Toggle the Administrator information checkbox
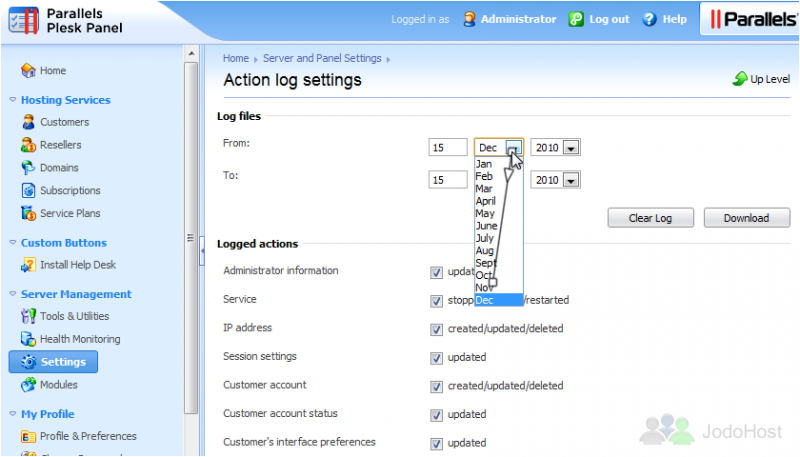 pyautogui.click(x=436, y=272)
